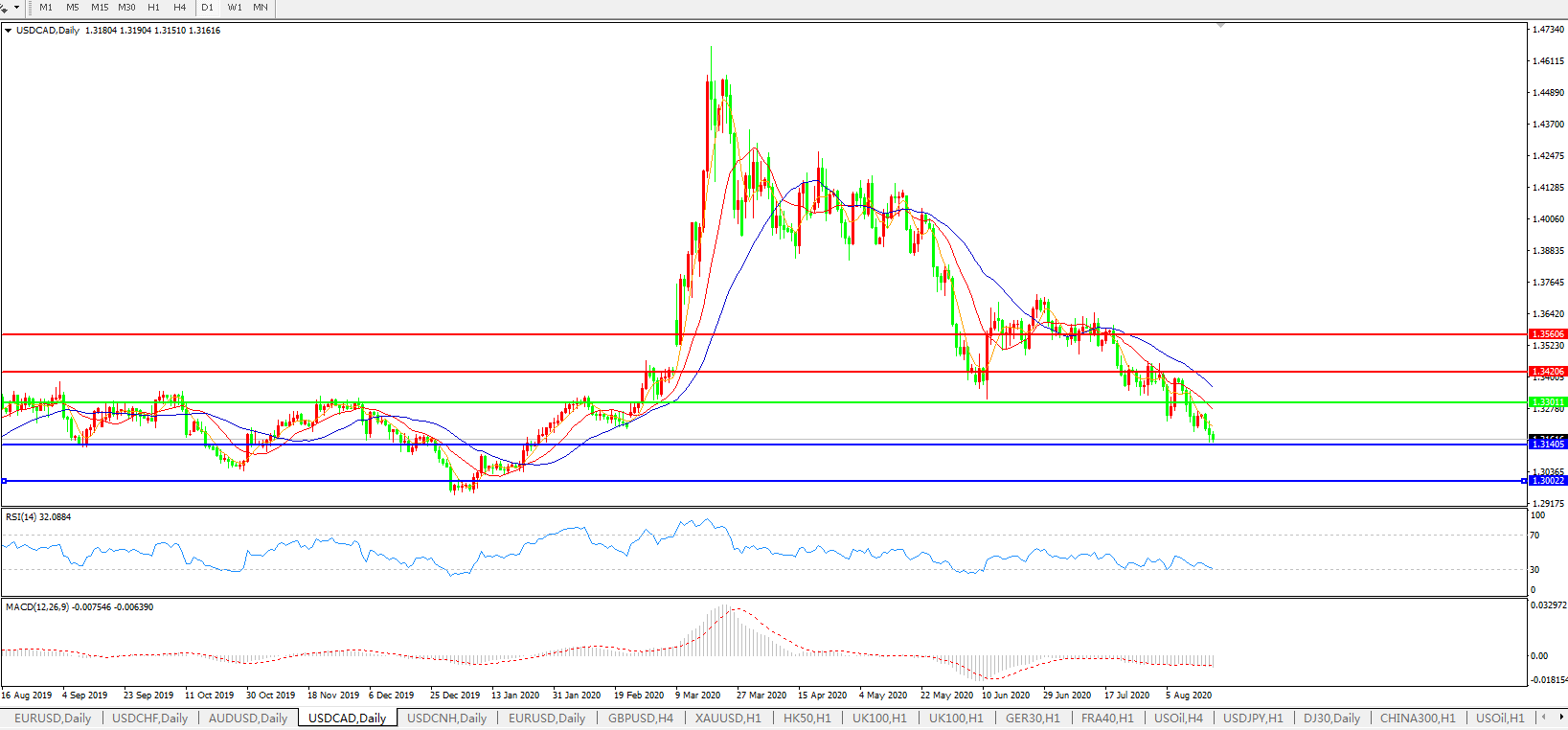
Task: Select the green 1.33011 price level label
Action: (x=1548, y=402)
